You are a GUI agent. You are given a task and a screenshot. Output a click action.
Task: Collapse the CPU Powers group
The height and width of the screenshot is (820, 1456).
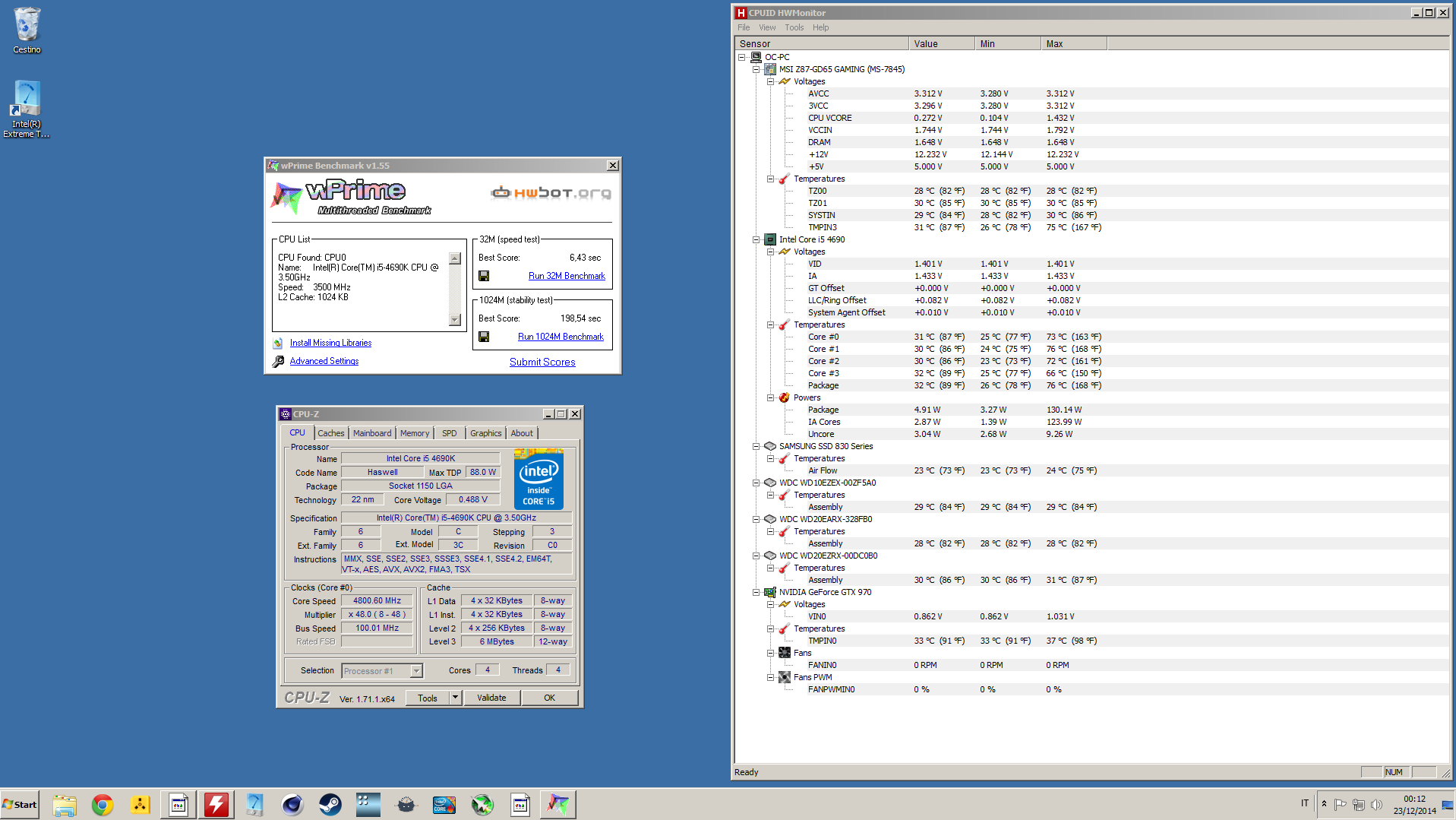click(771, 397)
